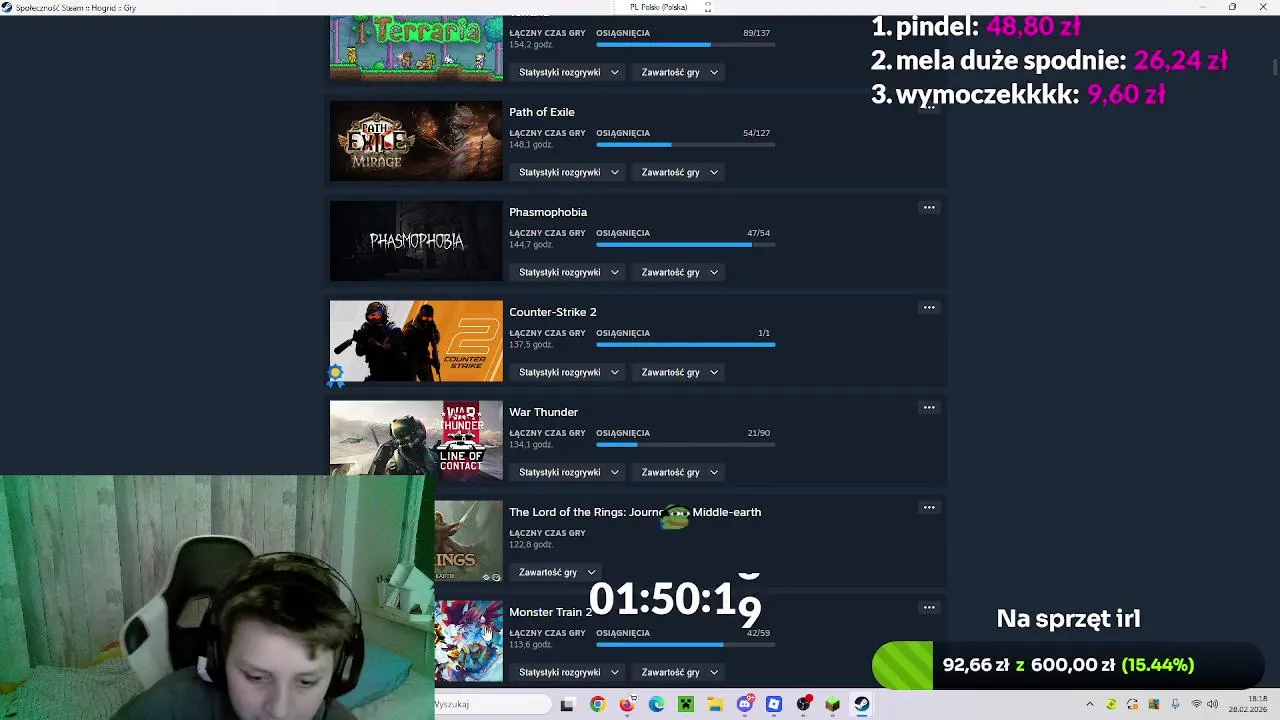Image resolution: width=1280 pixels, height=720 pixels.
Task: Open the volume speaker tray icon
Action: tap(1213, 704)
